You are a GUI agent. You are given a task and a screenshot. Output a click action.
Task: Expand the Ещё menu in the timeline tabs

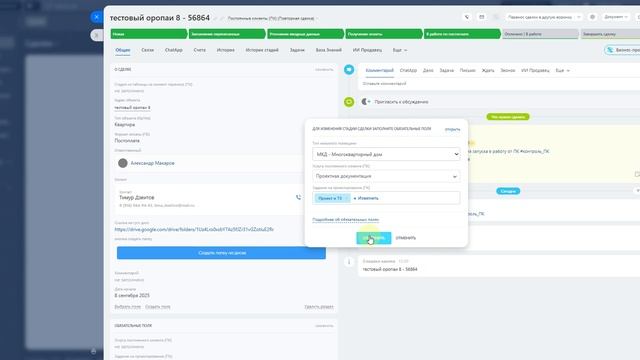coord(562,71)
